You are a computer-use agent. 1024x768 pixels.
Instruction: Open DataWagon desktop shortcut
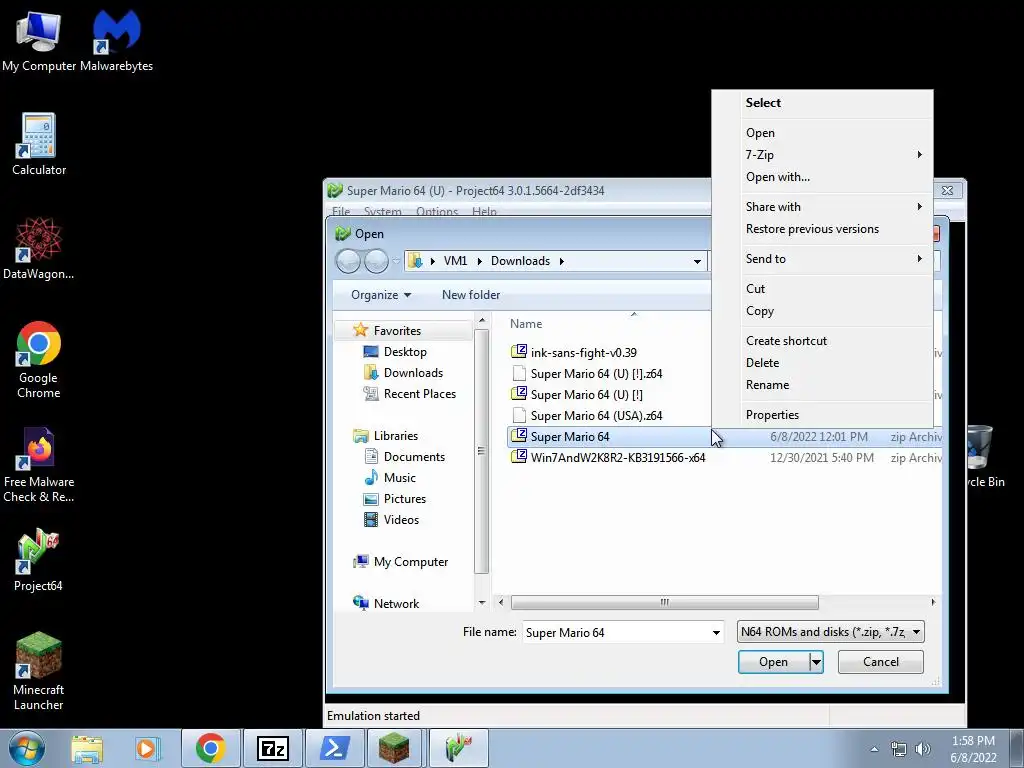point(39,248)
